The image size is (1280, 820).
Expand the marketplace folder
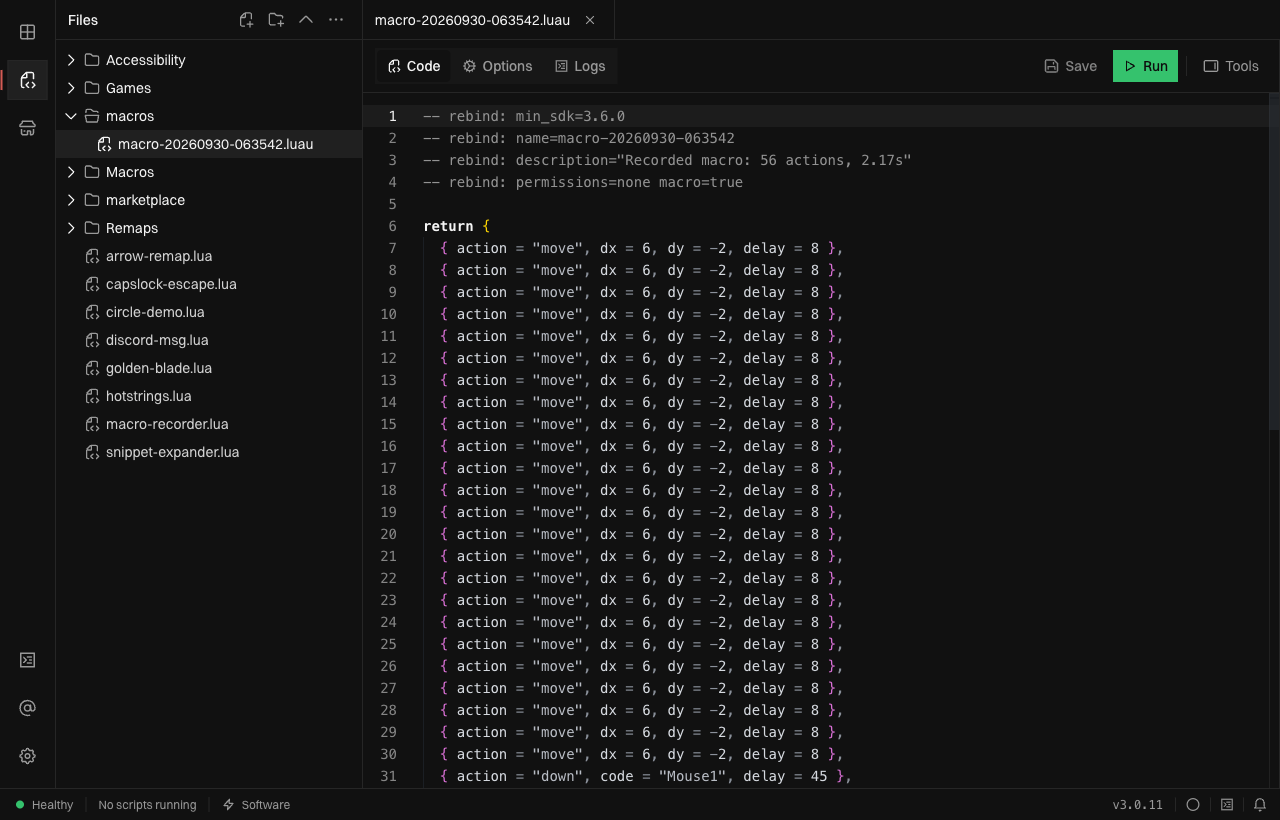click(209, 200)
